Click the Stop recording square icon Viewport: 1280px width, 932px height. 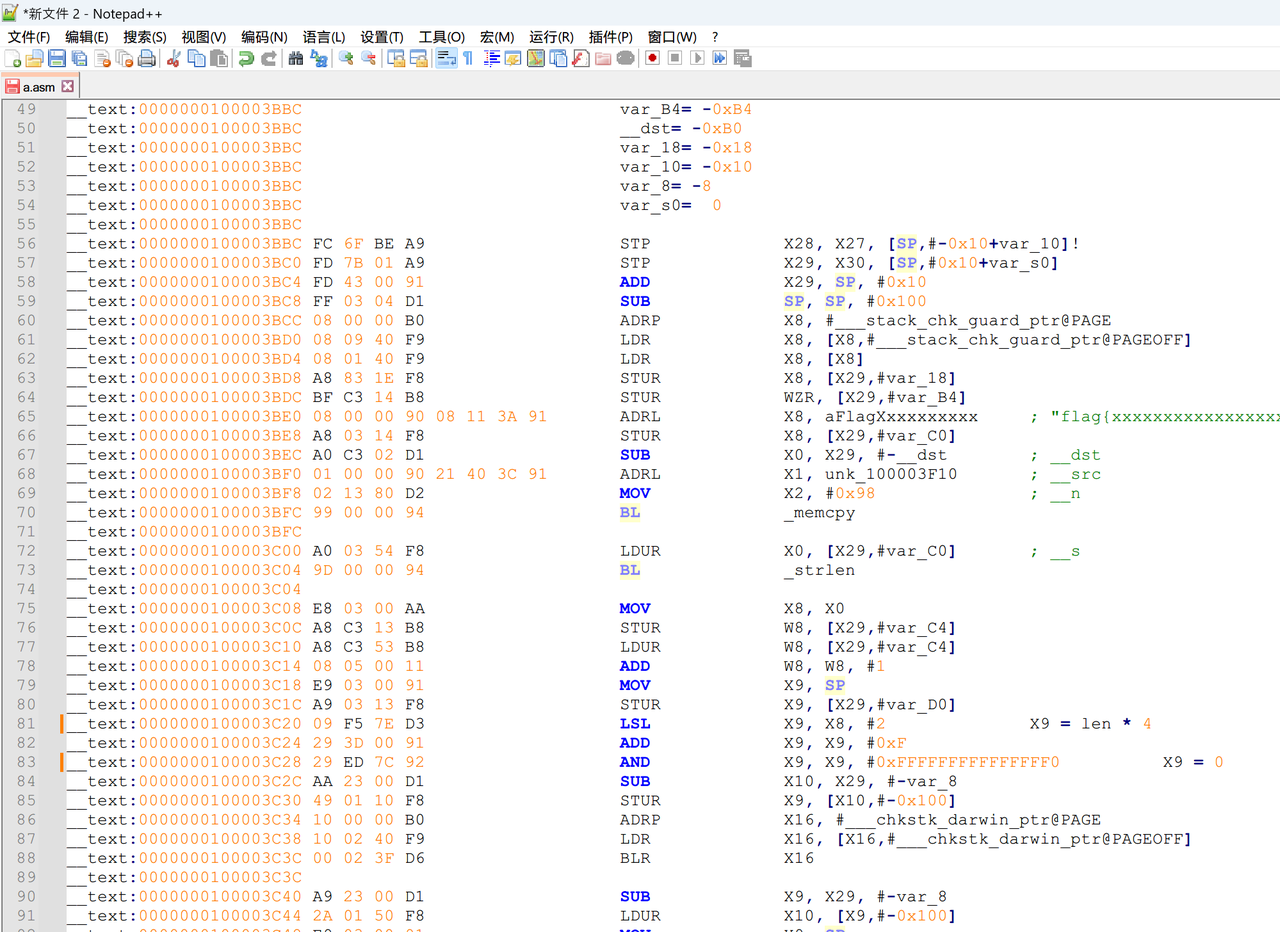675,59
